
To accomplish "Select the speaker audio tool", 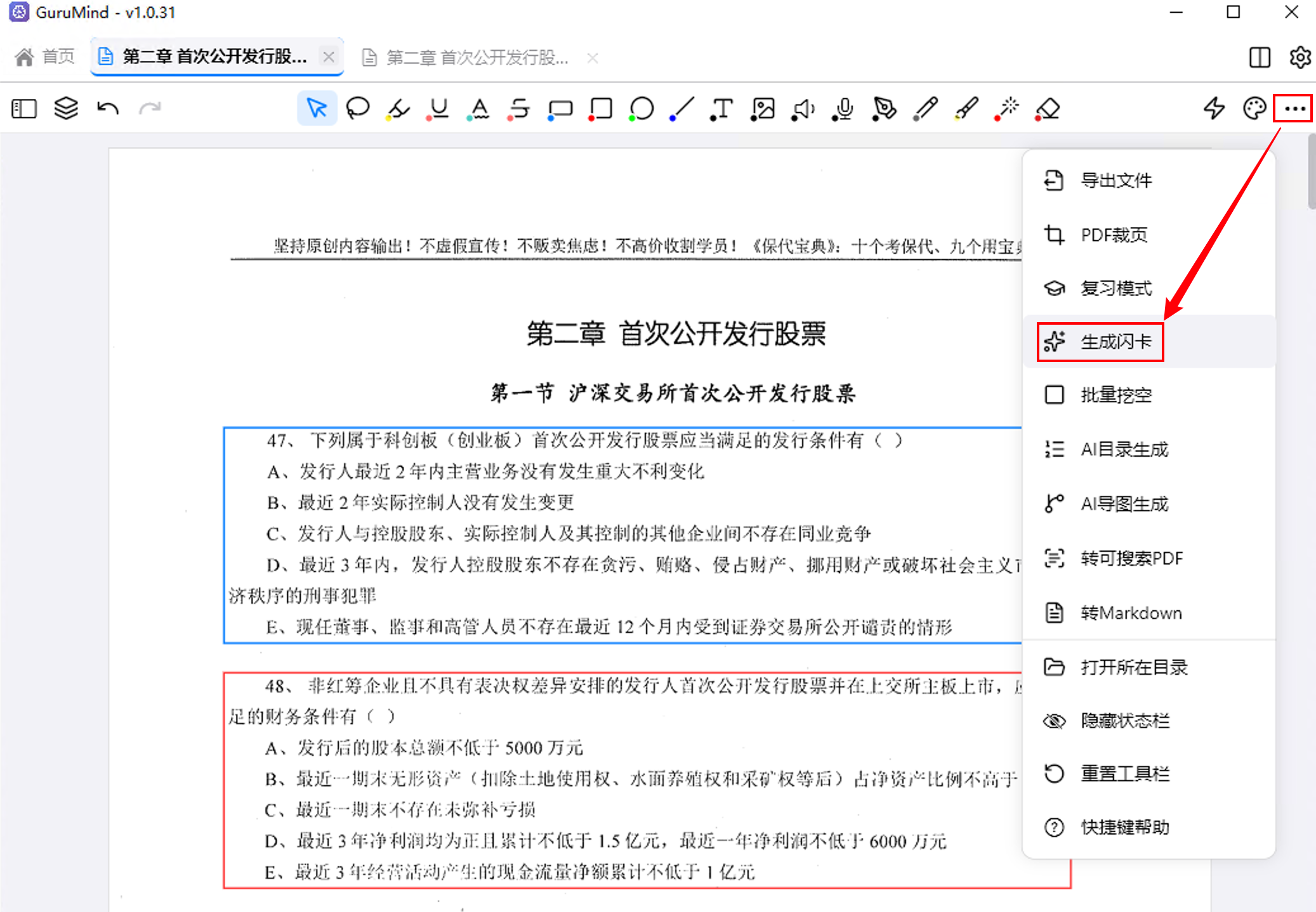I will tap(803, 108).
